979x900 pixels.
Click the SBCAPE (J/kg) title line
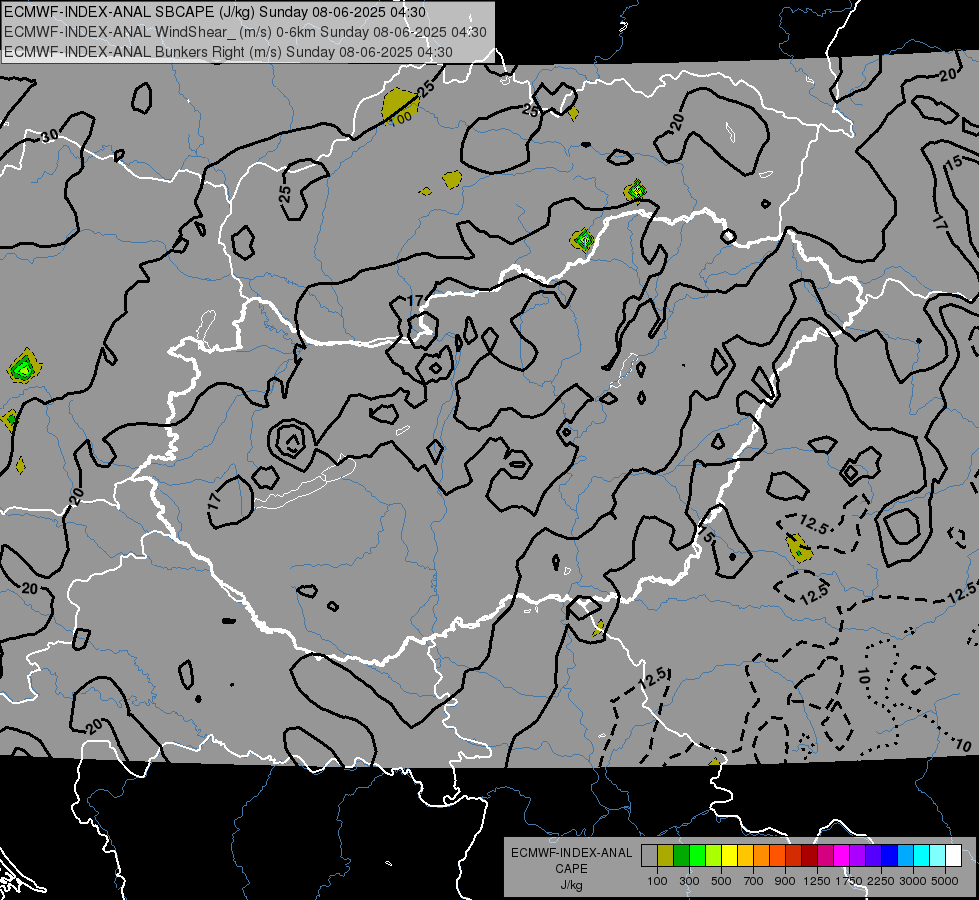pos(215,12)
